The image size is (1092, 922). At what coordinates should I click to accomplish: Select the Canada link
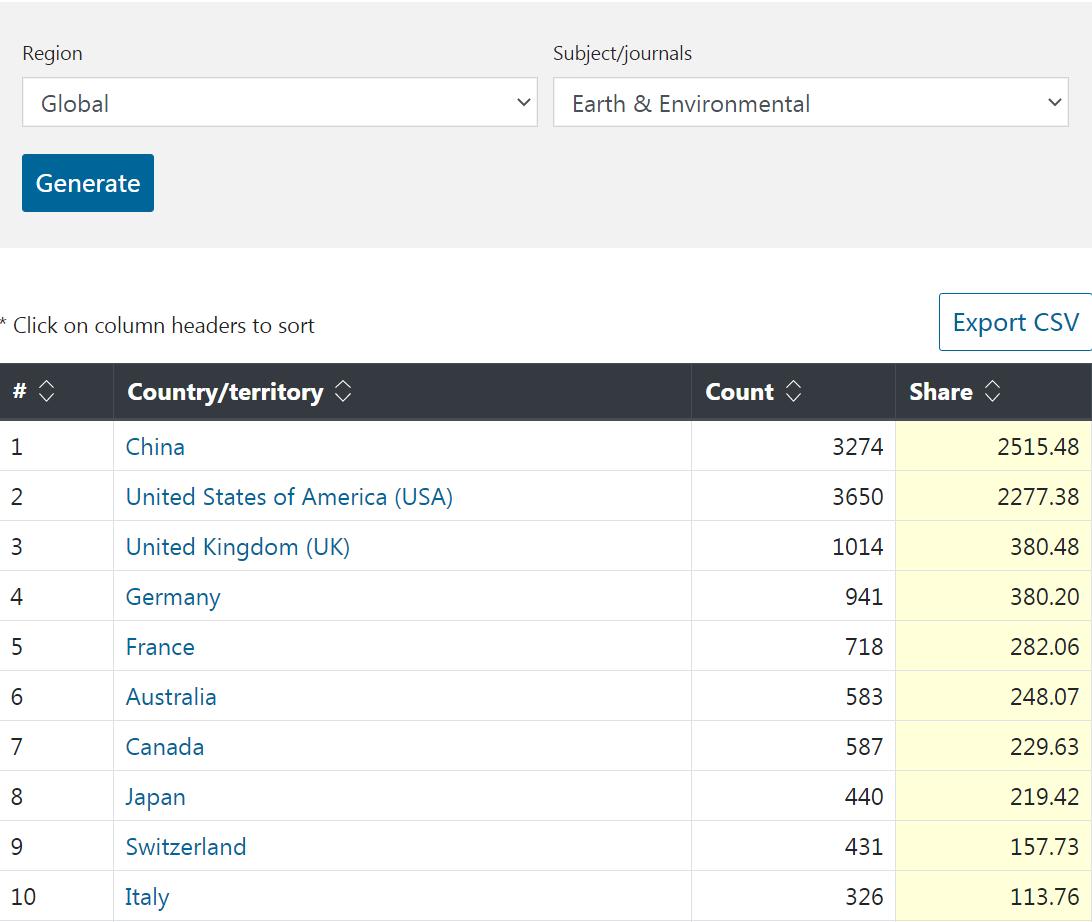tap(165, 747)
